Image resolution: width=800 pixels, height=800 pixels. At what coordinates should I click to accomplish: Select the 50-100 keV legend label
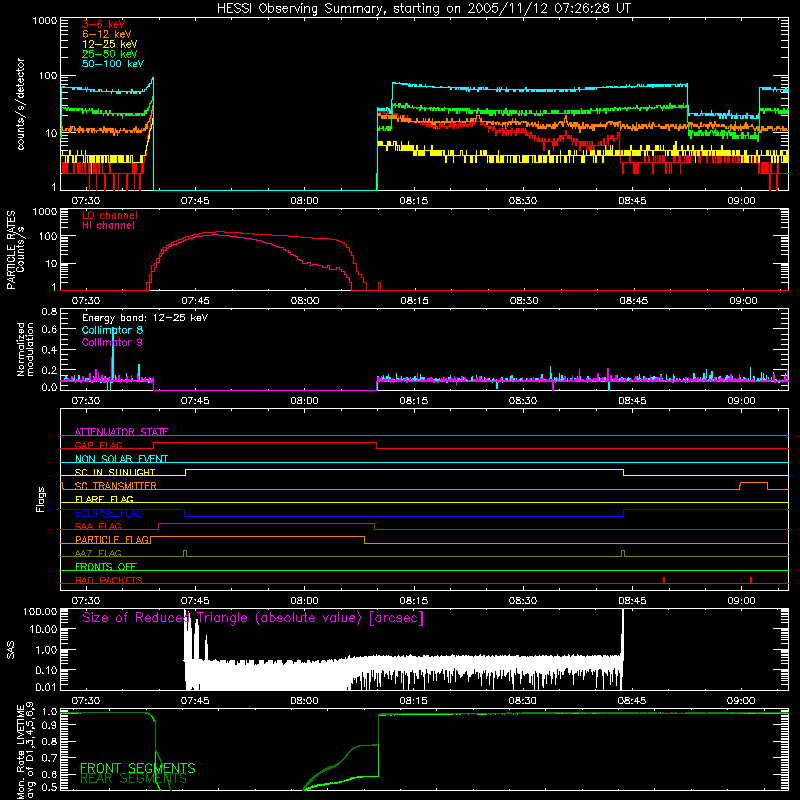tap(113, 64)
